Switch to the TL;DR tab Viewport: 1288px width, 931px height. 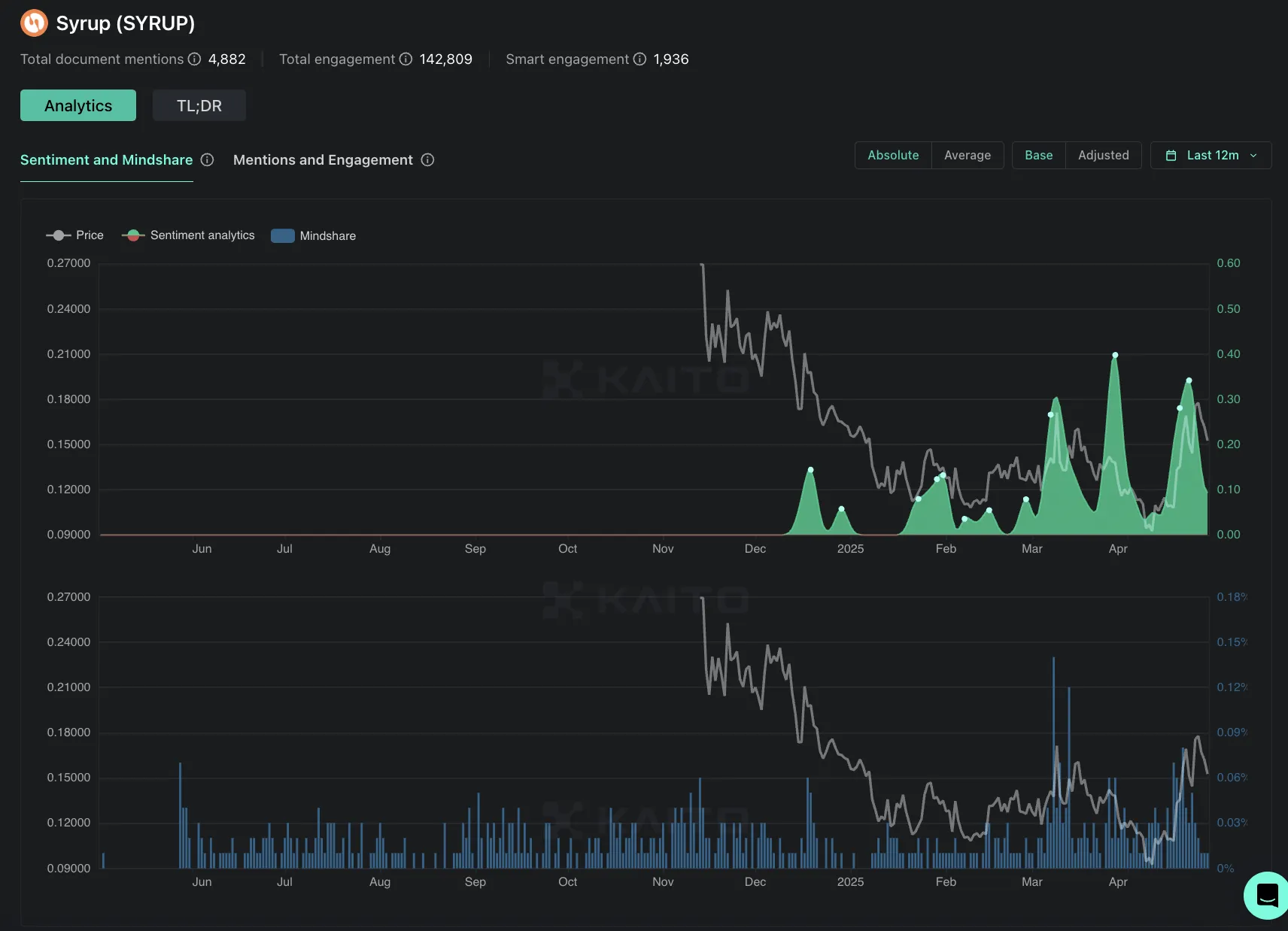pyautogui.click(x=199, y=105)
